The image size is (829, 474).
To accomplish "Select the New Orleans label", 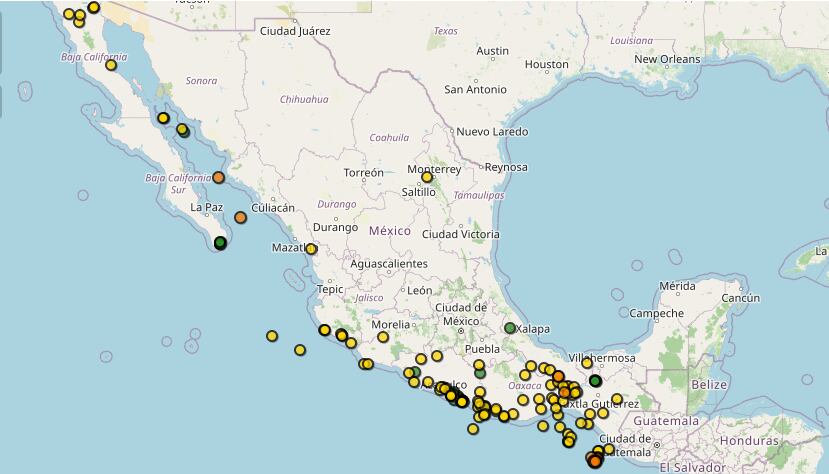I will 667,59.
